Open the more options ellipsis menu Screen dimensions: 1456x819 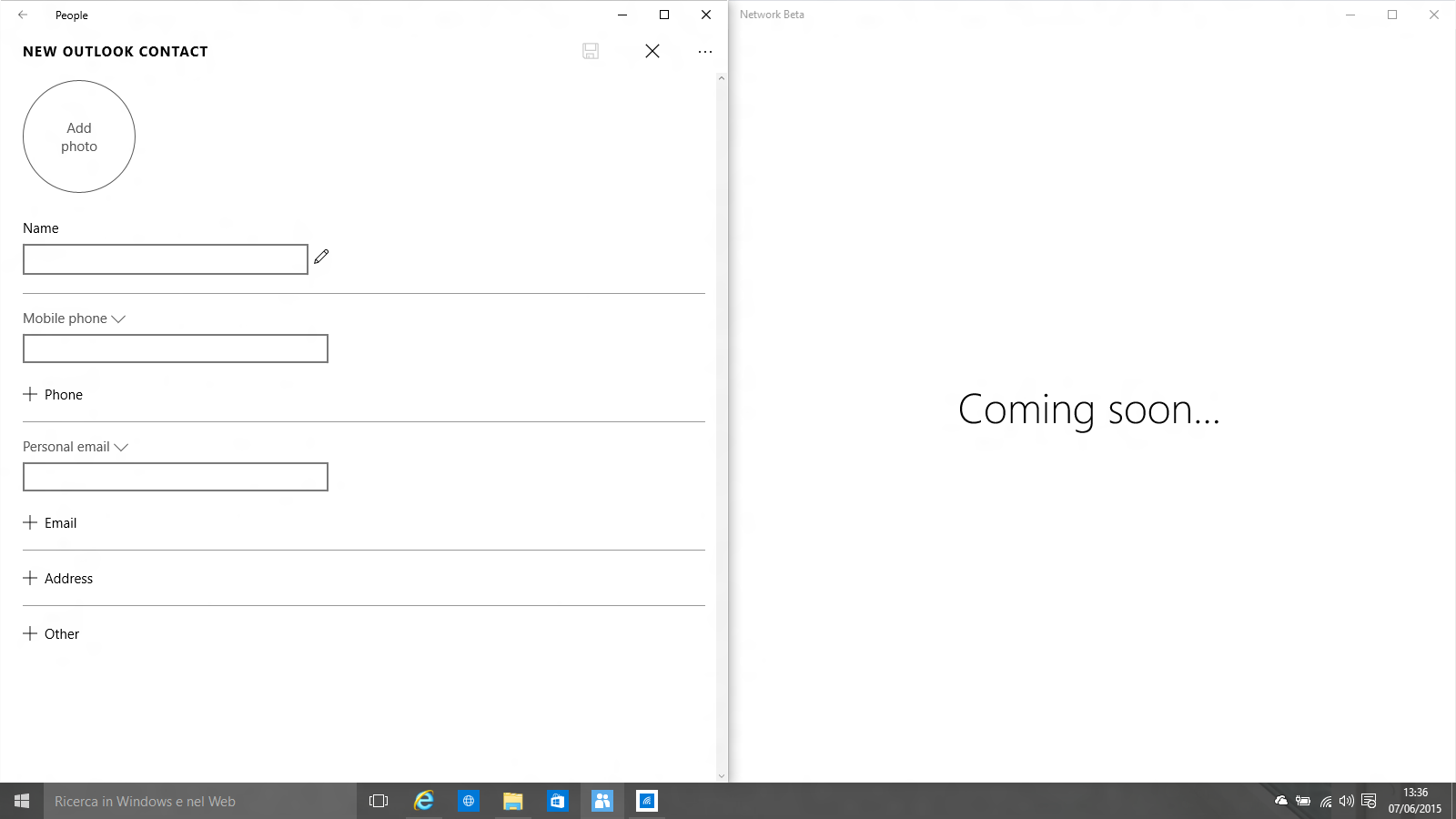[705, 52]
